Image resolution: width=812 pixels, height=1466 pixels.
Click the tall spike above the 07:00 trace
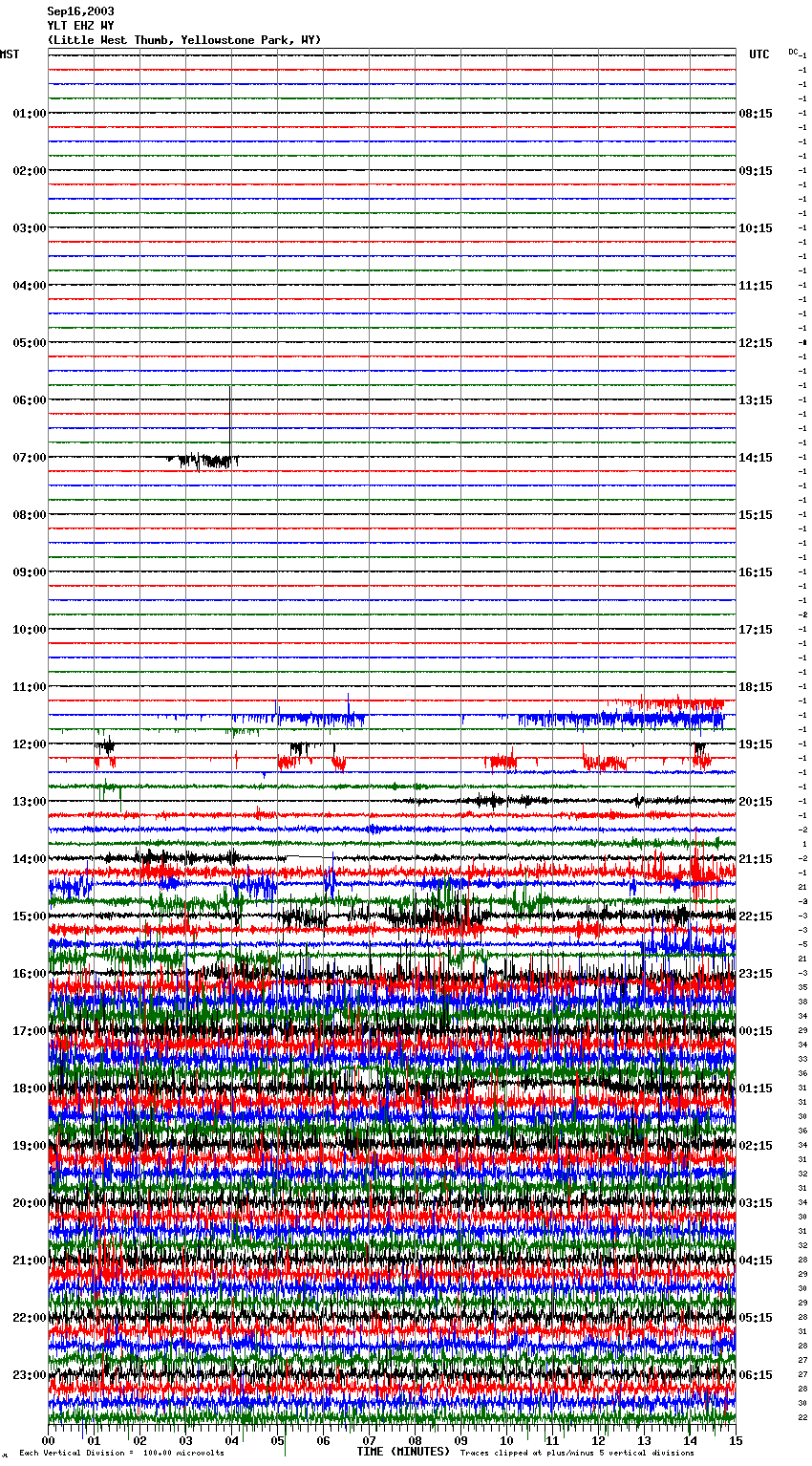(230, 420)
